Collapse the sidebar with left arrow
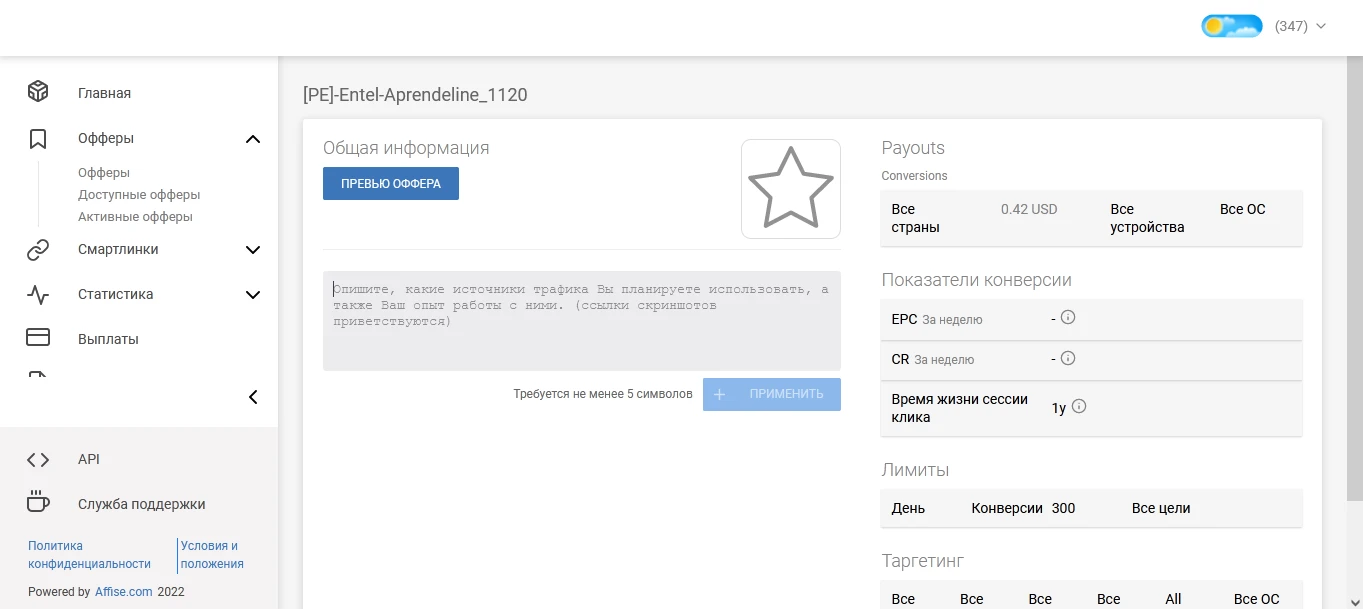The image size is (1363, 609). coord(253,397)
